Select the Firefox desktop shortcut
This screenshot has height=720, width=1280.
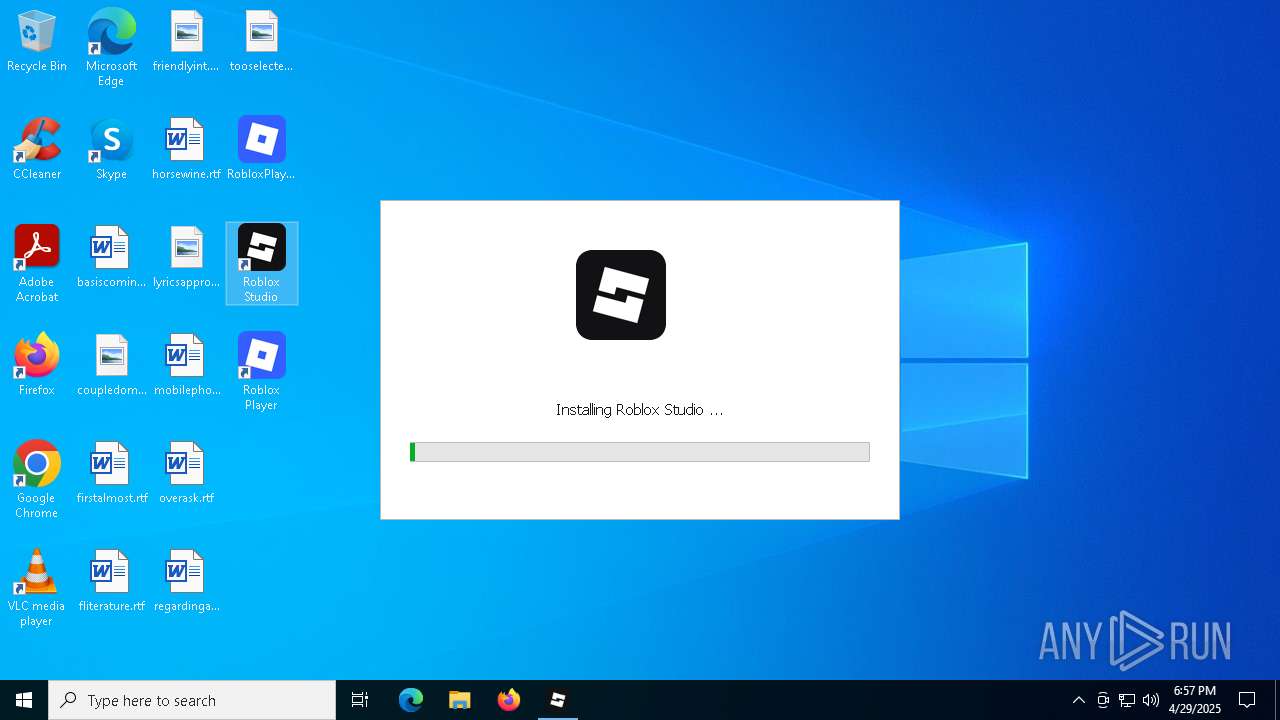[37, 365]
